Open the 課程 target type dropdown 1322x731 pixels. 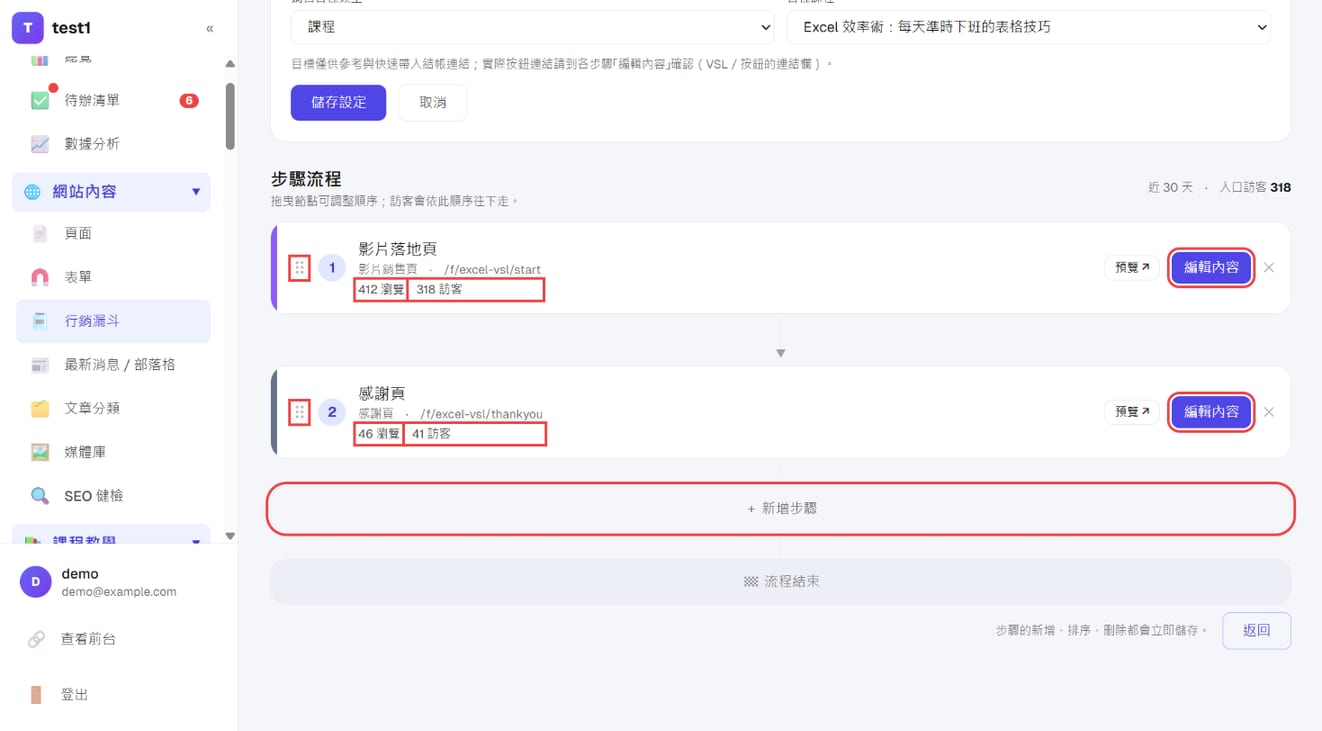click(x=534, y=27)
